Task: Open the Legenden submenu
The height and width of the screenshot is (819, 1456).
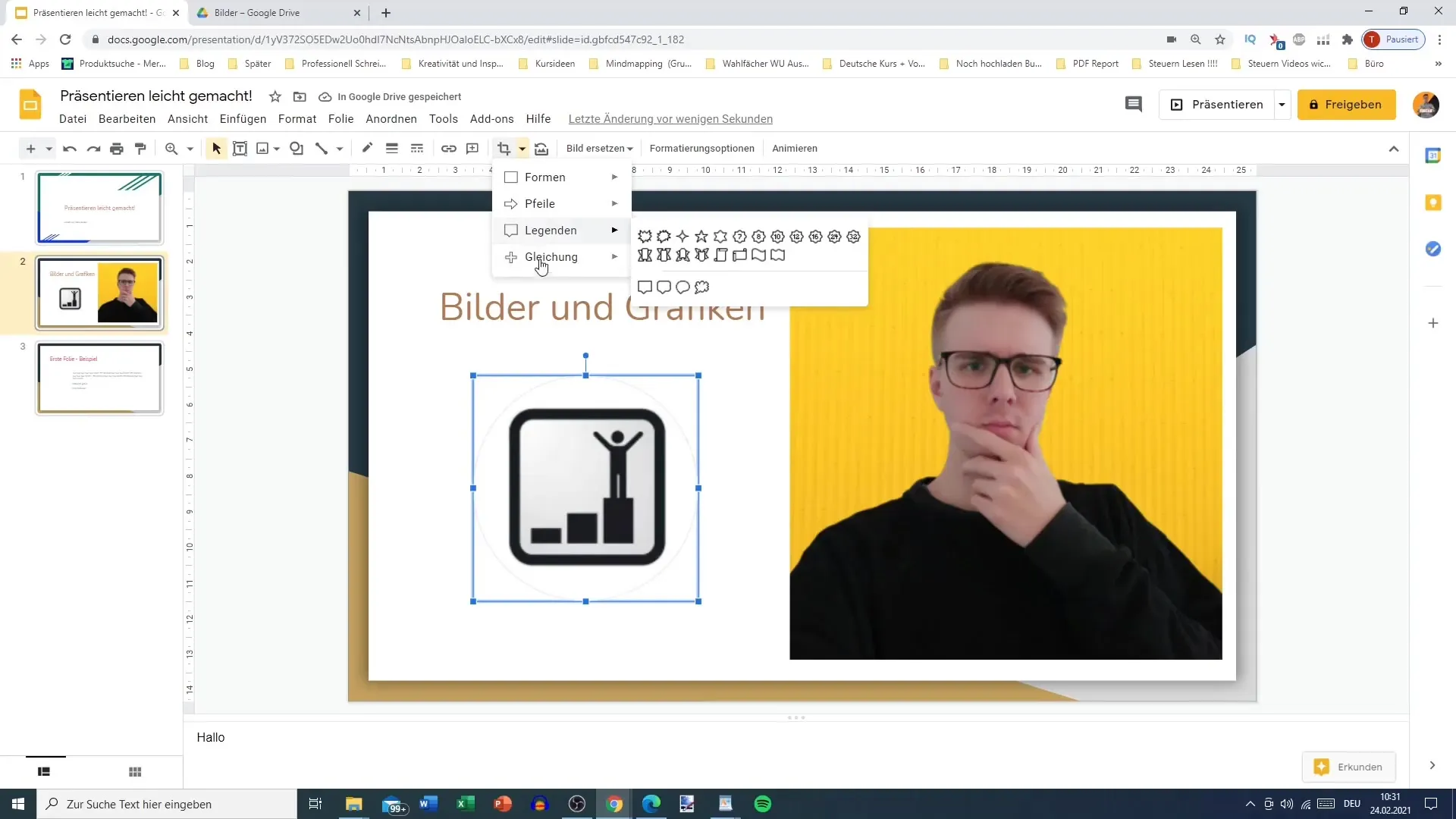Action: 561,230
